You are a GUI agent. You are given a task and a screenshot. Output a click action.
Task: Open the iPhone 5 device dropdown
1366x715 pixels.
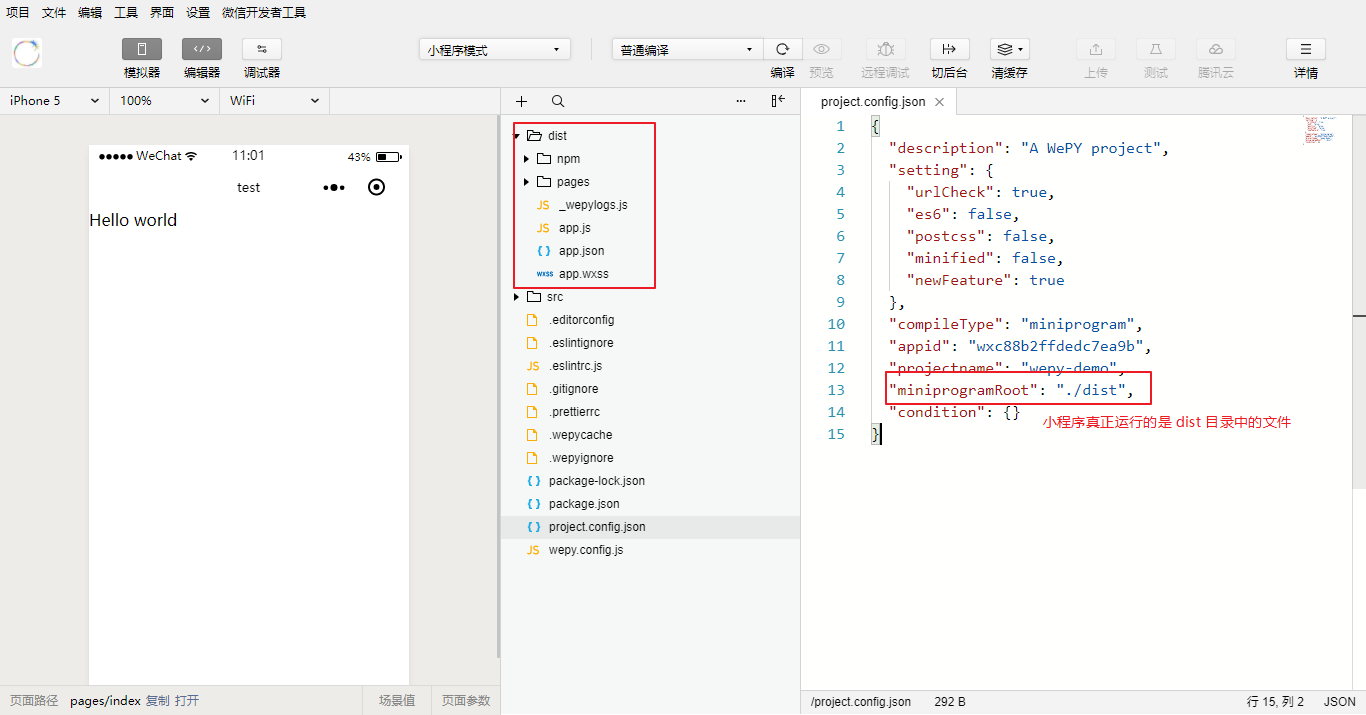(55, 101)
